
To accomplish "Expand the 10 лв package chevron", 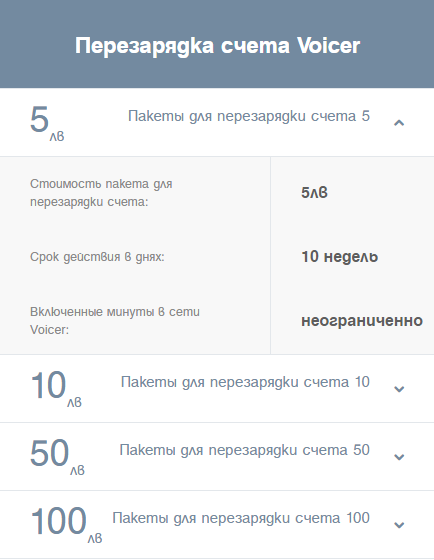I will [x=399, y=389].
